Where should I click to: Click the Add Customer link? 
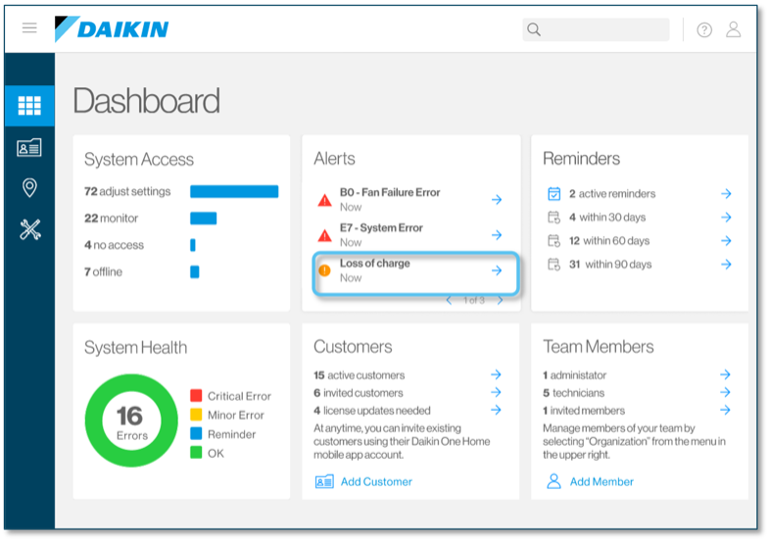pyautogui.click(x=377, y=482)
